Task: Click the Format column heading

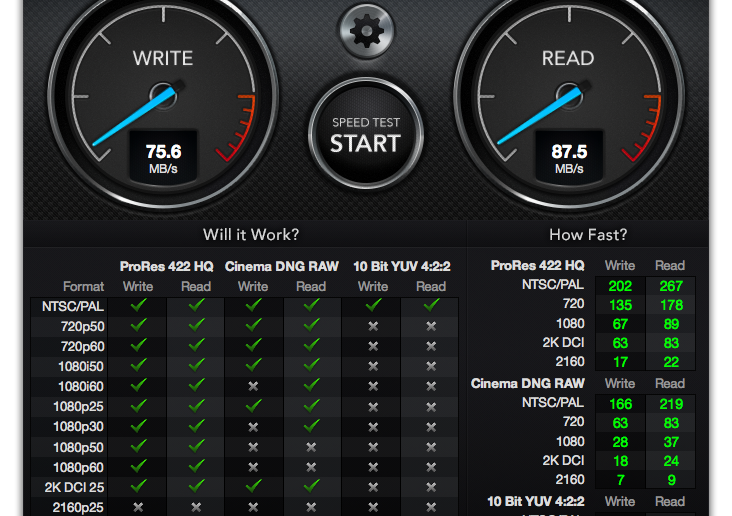Action: [x=84, y=286]
